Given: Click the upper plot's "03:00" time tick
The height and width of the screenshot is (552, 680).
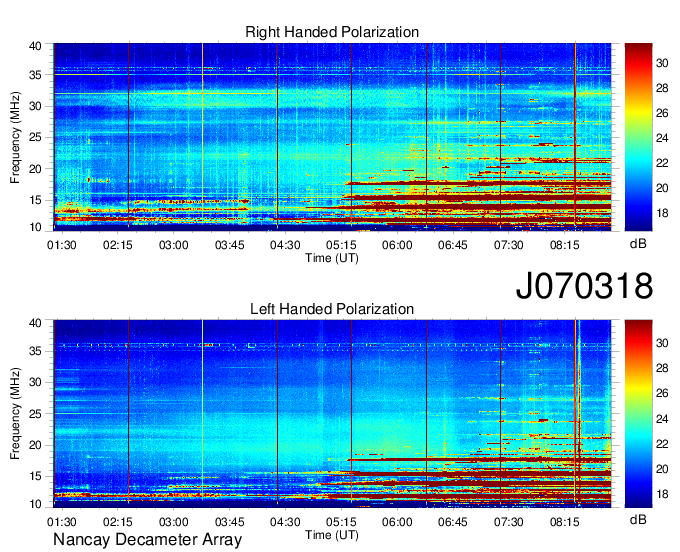Looking at the screenshot, I should tap(173, 245).
